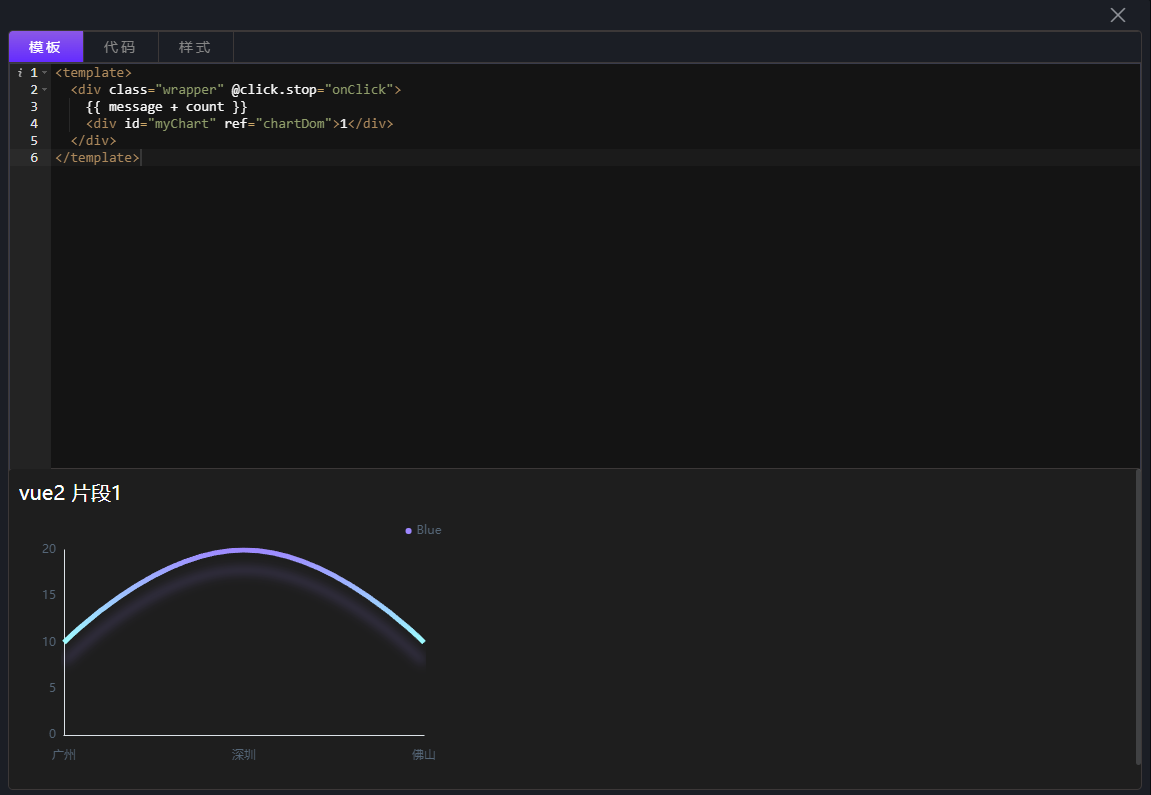Viewport: 1151px width, 795px height.
Task: Open the 代码 tab
Action: 120,47
